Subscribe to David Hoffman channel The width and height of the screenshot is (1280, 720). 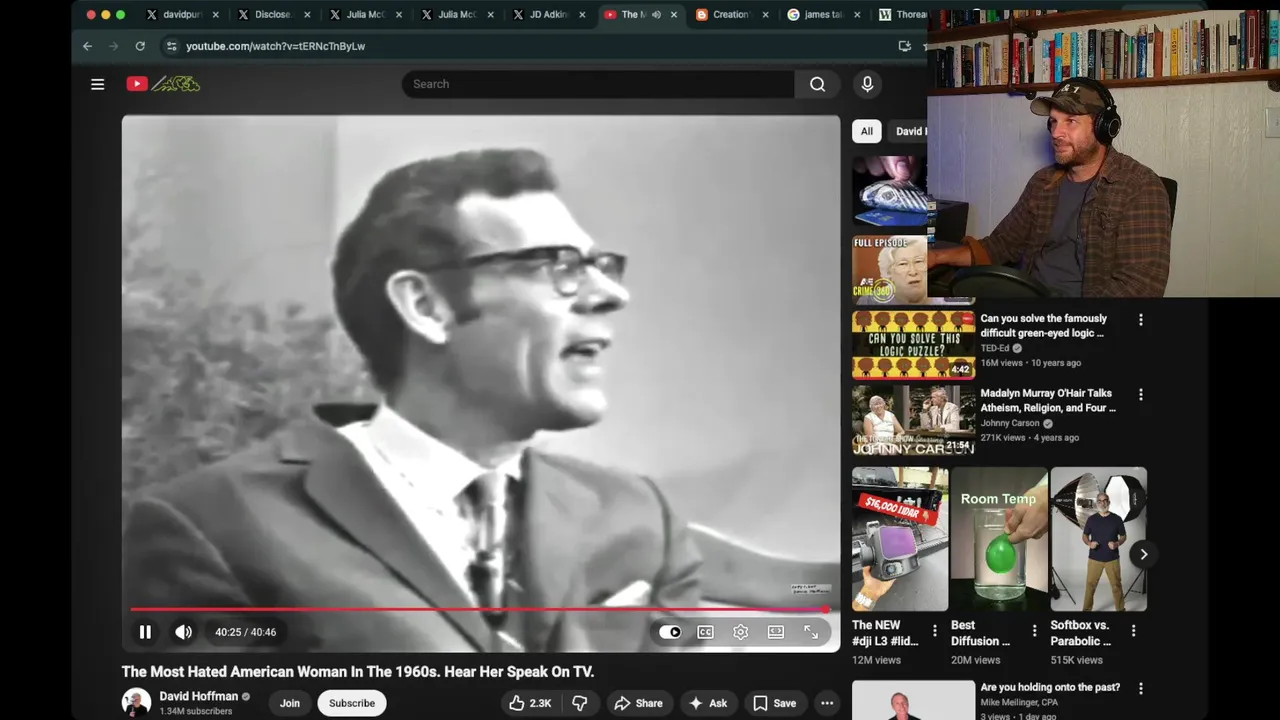coord(352,703)
